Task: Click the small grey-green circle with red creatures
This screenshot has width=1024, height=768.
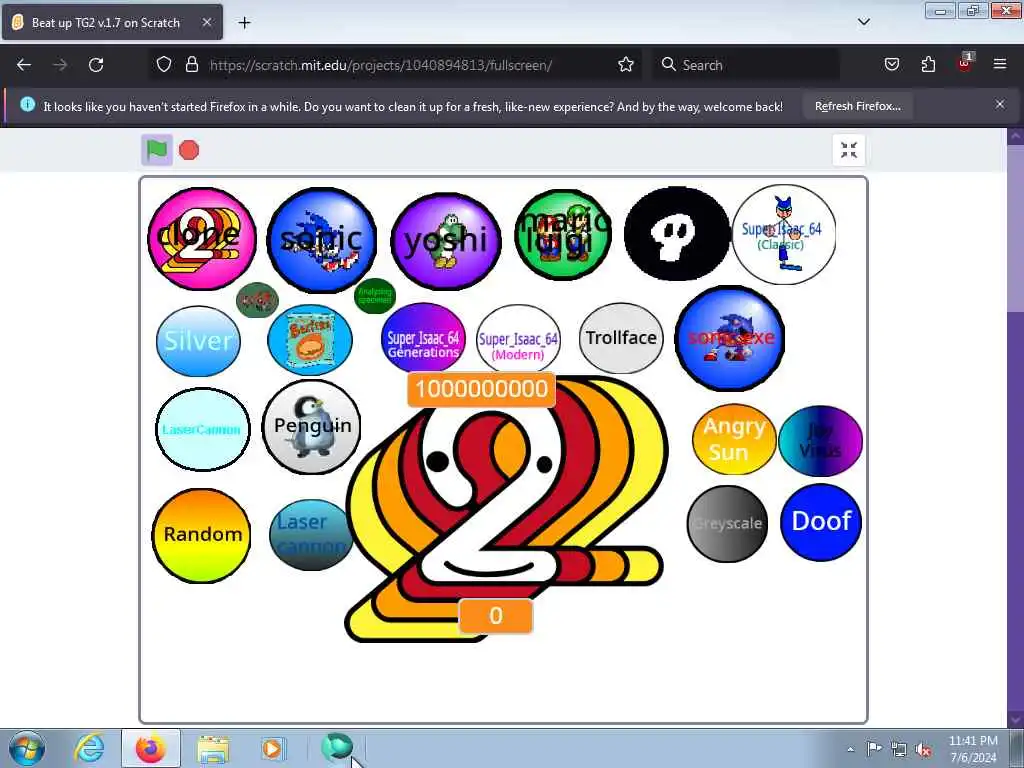Action: point(257,300)
